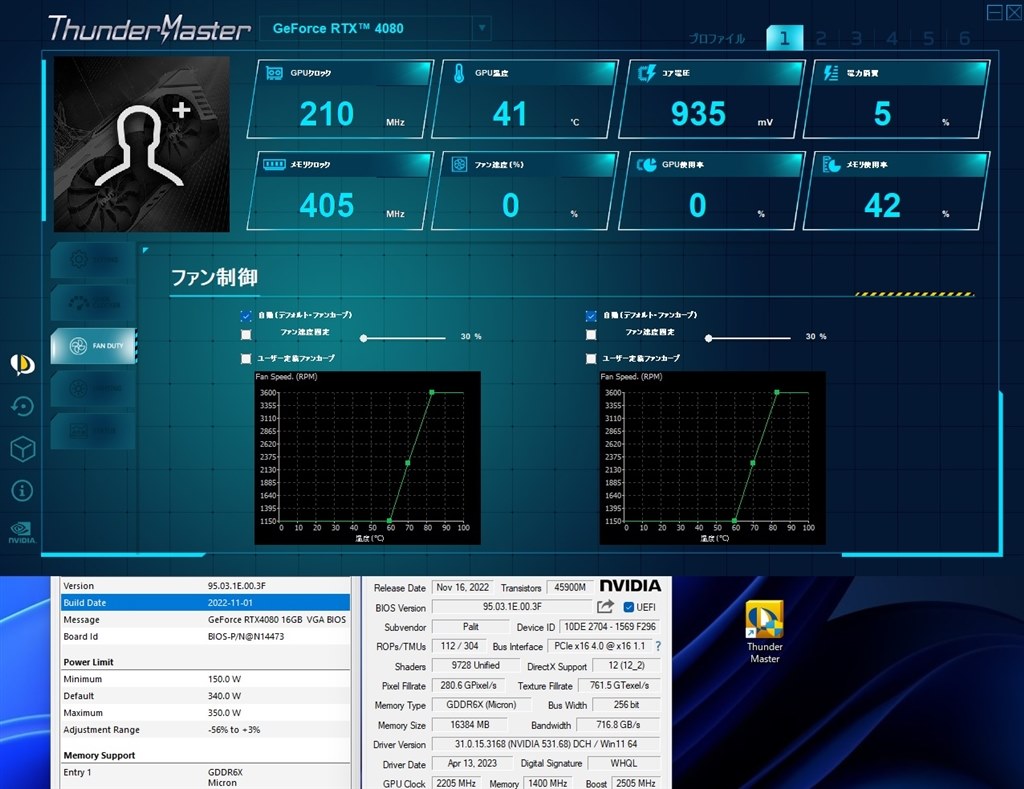The image size is (1024, 789).
Task: Click the fan speed percent tile icon
Action: pos(459,164)
